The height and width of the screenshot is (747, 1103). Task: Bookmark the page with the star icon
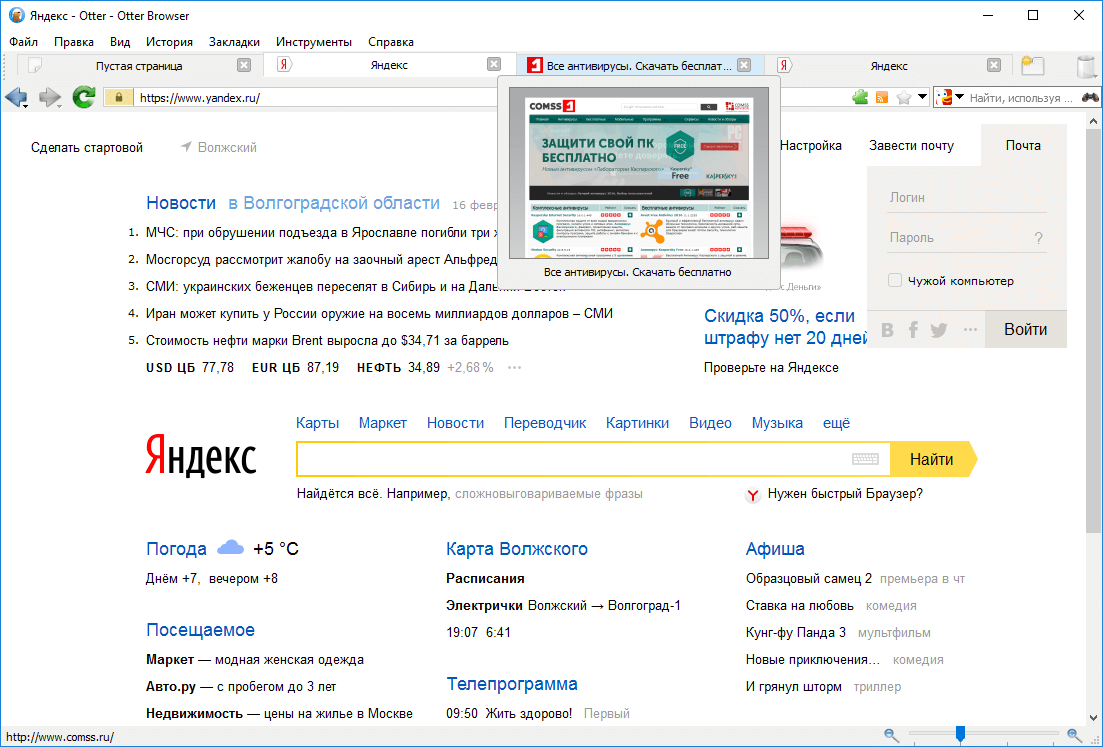click(904, 98)
